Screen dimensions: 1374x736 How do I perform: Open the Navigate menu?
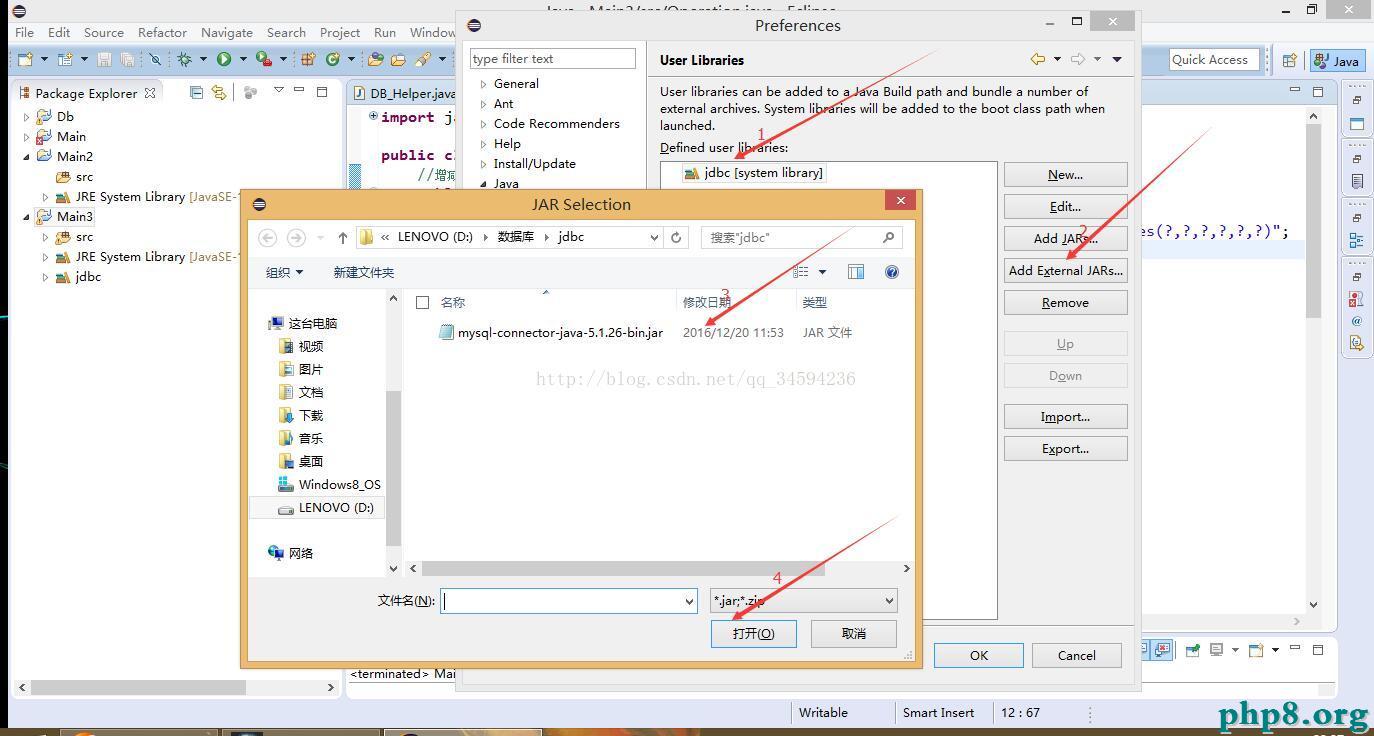226,32
